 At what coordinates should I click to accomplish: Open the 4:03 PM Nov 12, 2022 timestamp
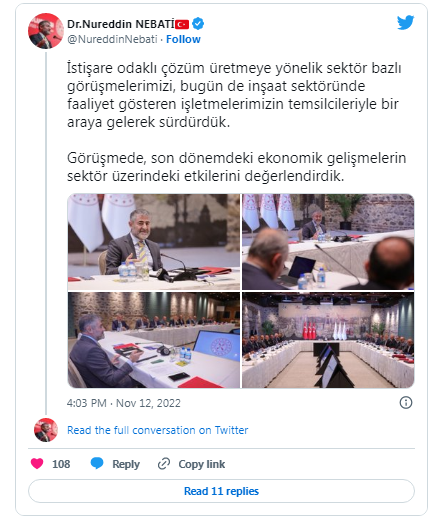pos(124,403)
